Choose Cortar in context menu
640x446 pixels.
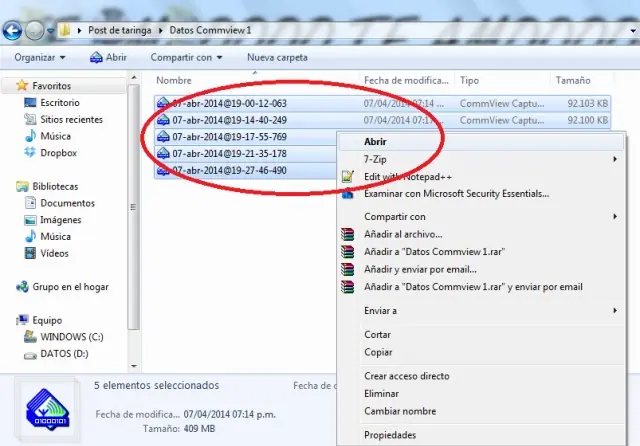482,335
